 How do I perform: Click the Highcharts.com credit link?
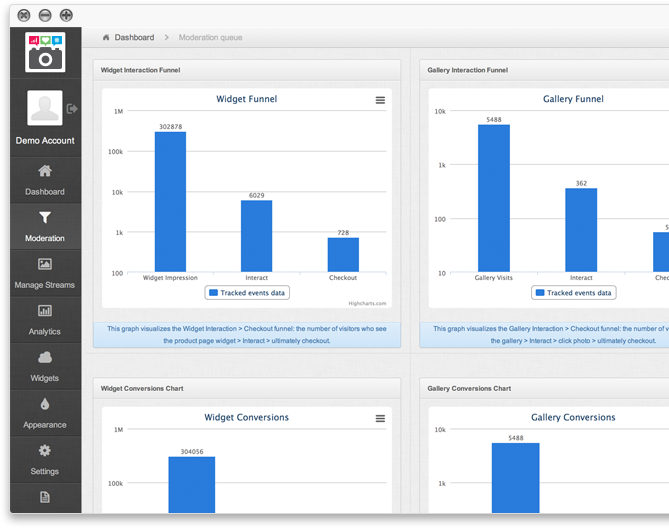[x=367, y=304]
